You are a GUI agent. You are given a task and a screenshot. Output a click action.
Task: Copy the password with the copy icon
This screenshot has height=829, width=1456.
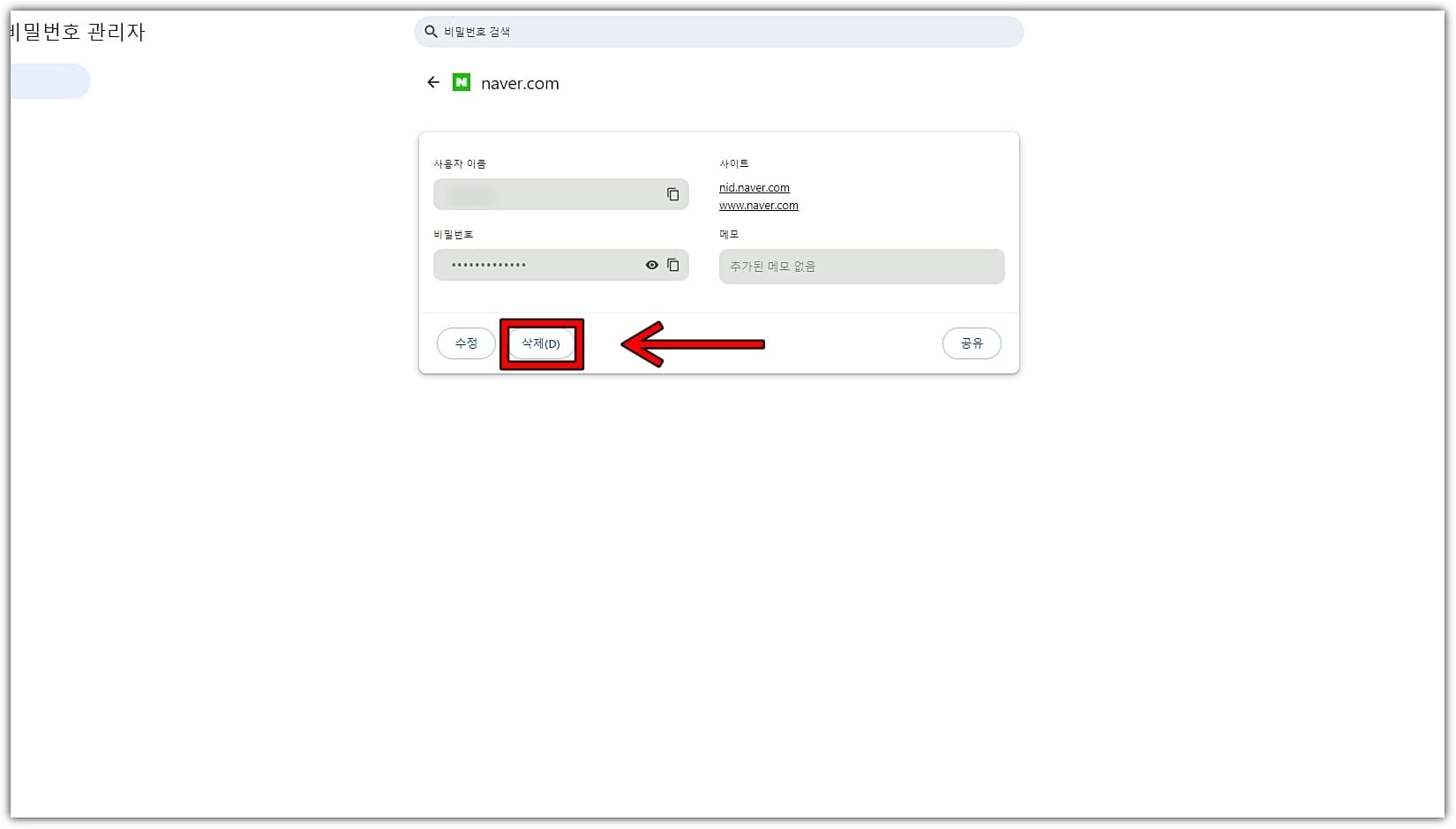(x=673, y=265)
